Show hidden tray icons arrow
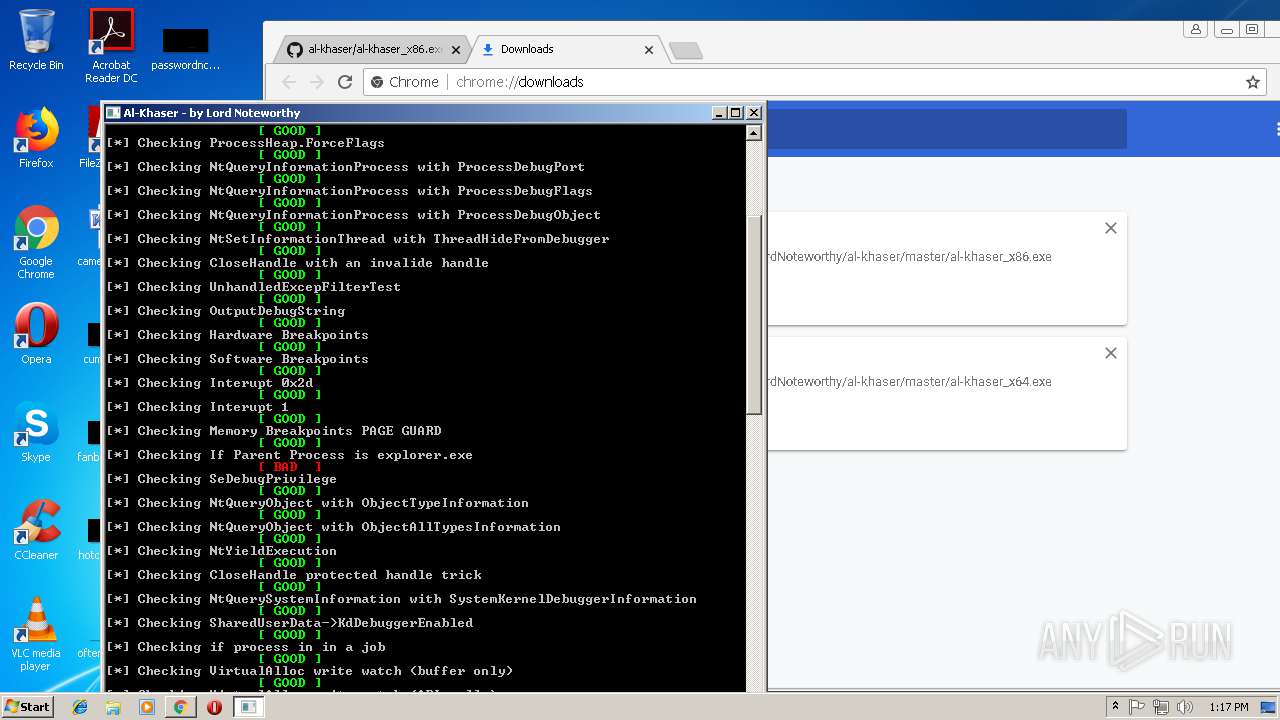 [1115, 707]
